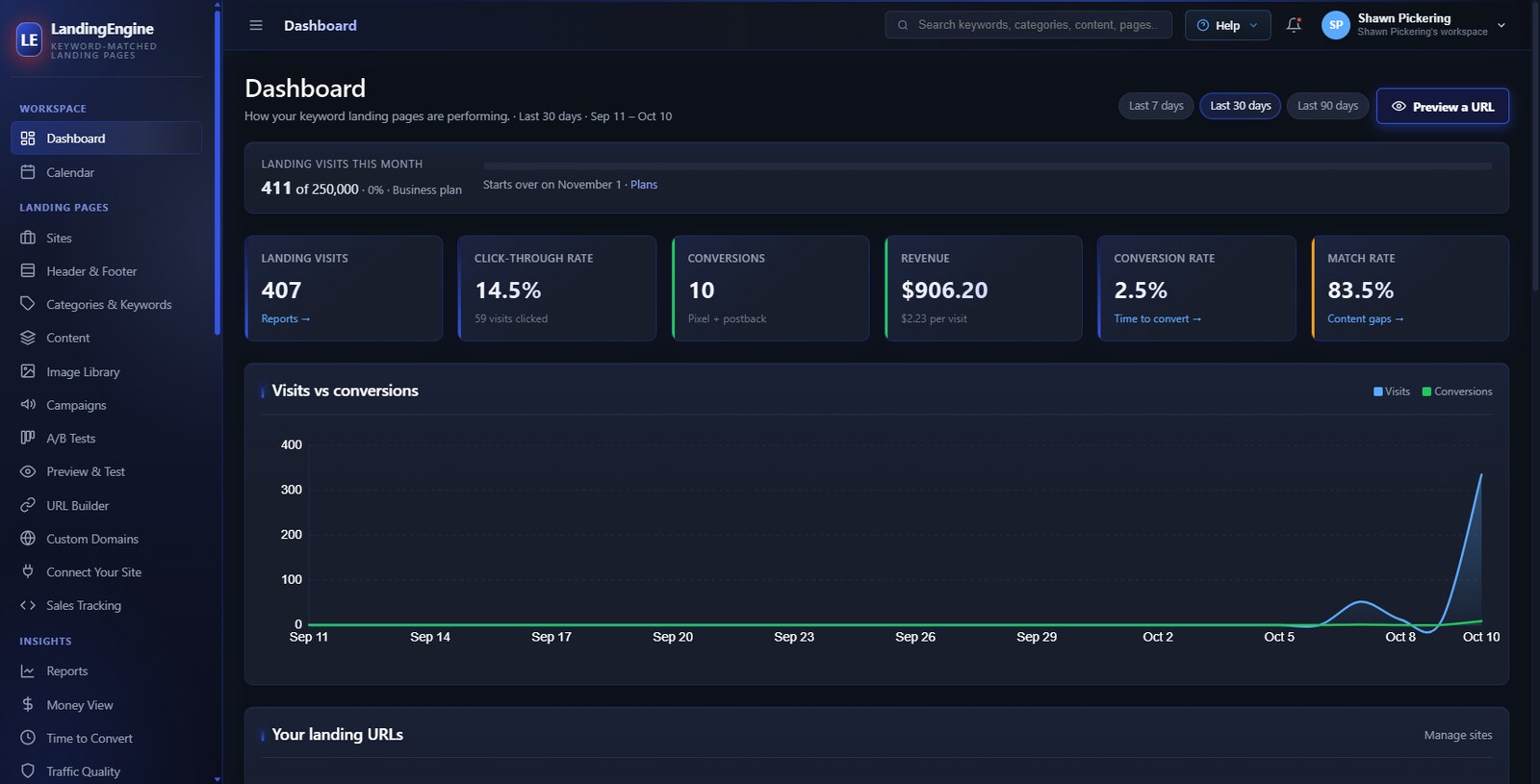Click the Connect Your Site plug icon
Viewport: 1540px width, 784px height.
tap(28, 571)
